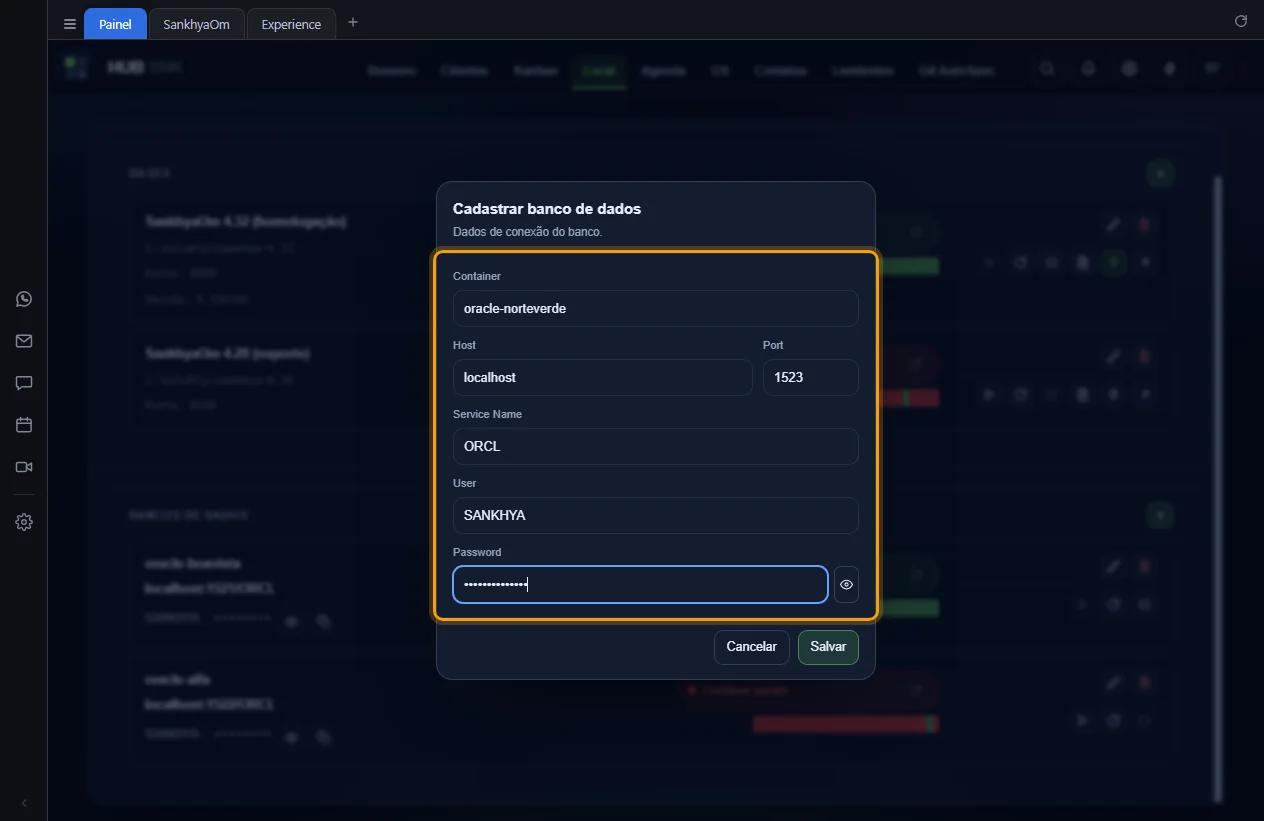This screenshot has width=1264, height=821.
Task: Show the password with the eye toggle
Action: click(x=846, y=585)
